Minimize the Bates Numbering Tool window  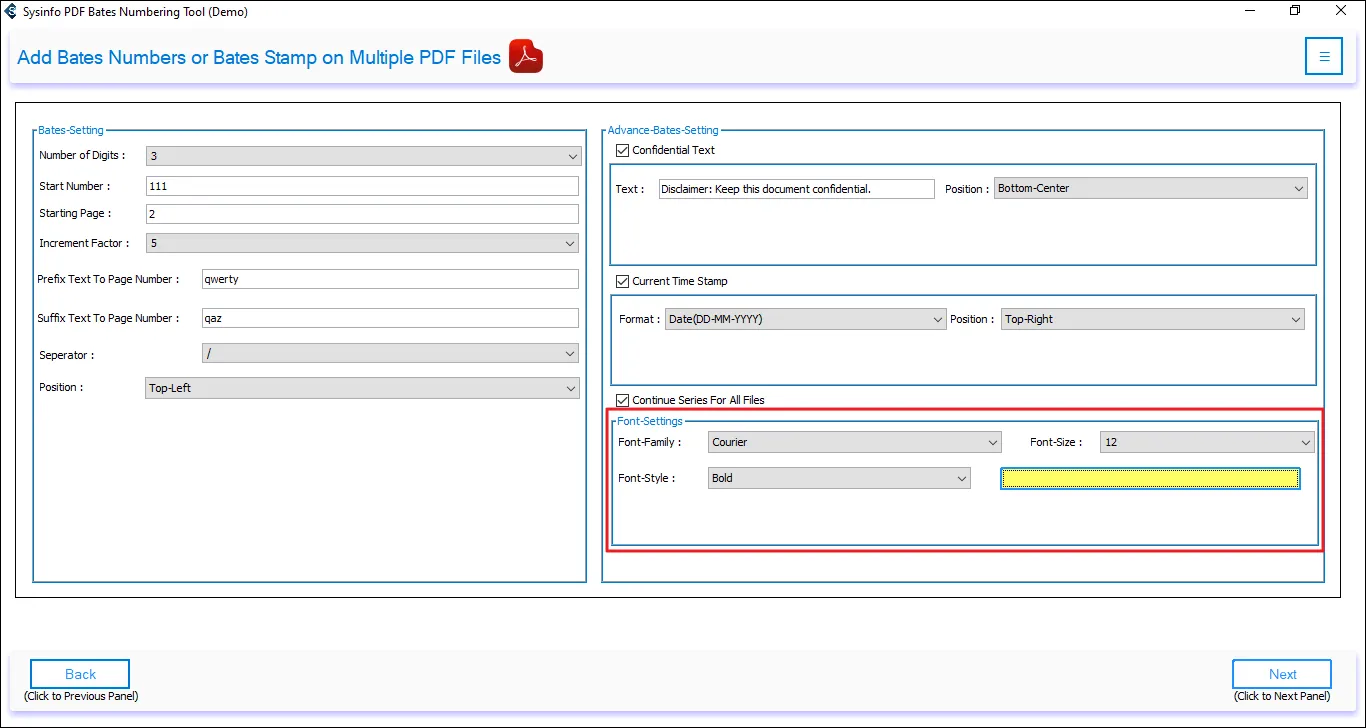pos(1249,12)
